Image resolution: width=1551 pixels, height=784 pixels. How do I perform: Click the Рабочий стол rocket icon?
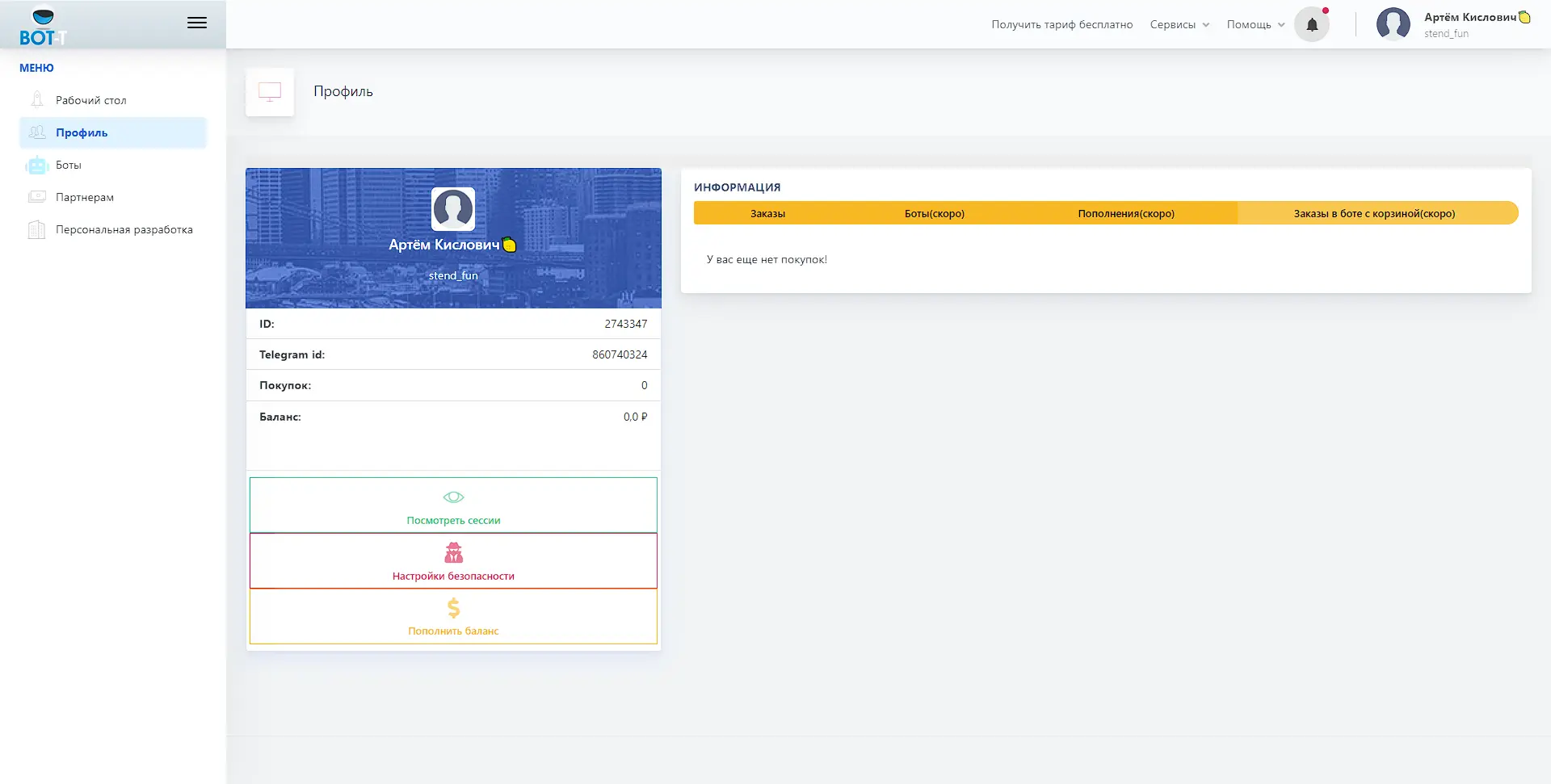click(36, 100)
